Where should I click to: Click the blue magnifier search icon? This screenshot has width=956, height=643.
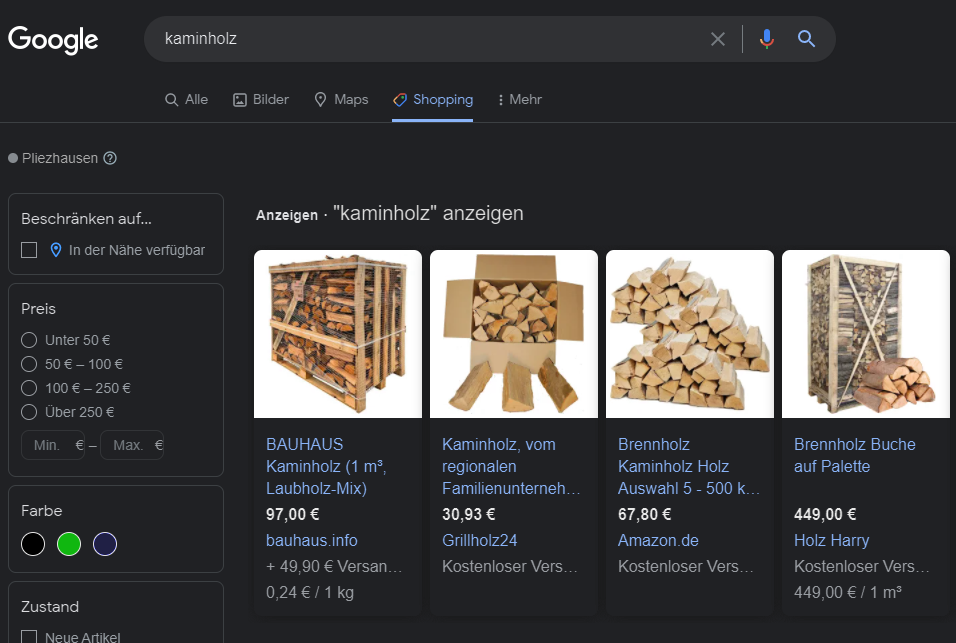[806, 39]
